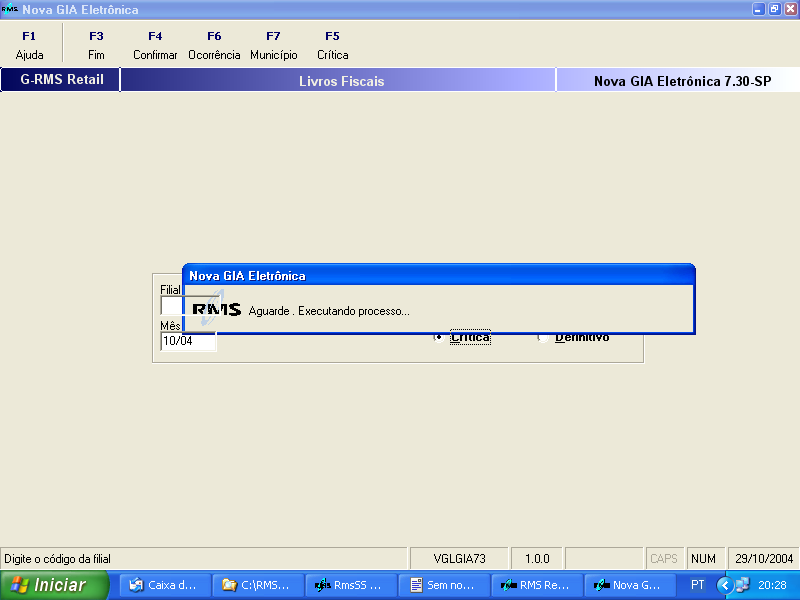
Task: Click VGLGIA73 status bar entry
Action: pos(459,559)
